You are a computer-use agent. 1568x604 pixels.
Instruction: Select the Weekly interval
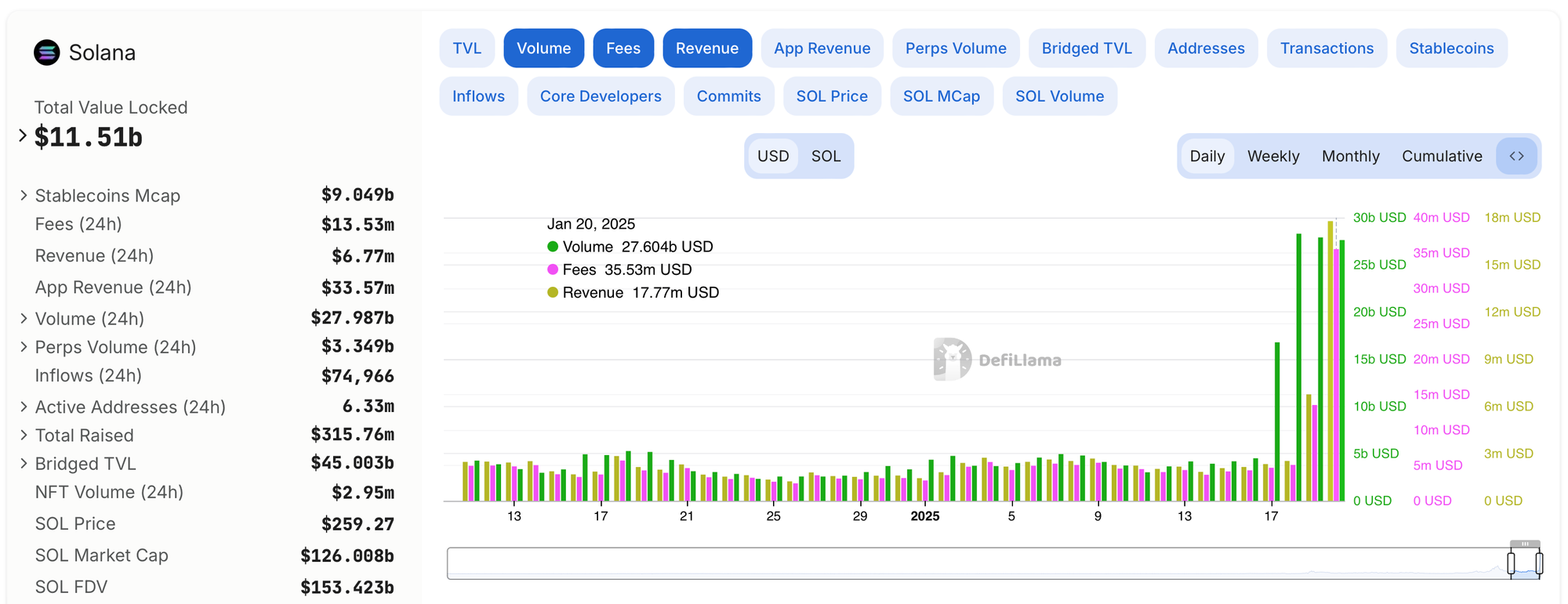1273,156
